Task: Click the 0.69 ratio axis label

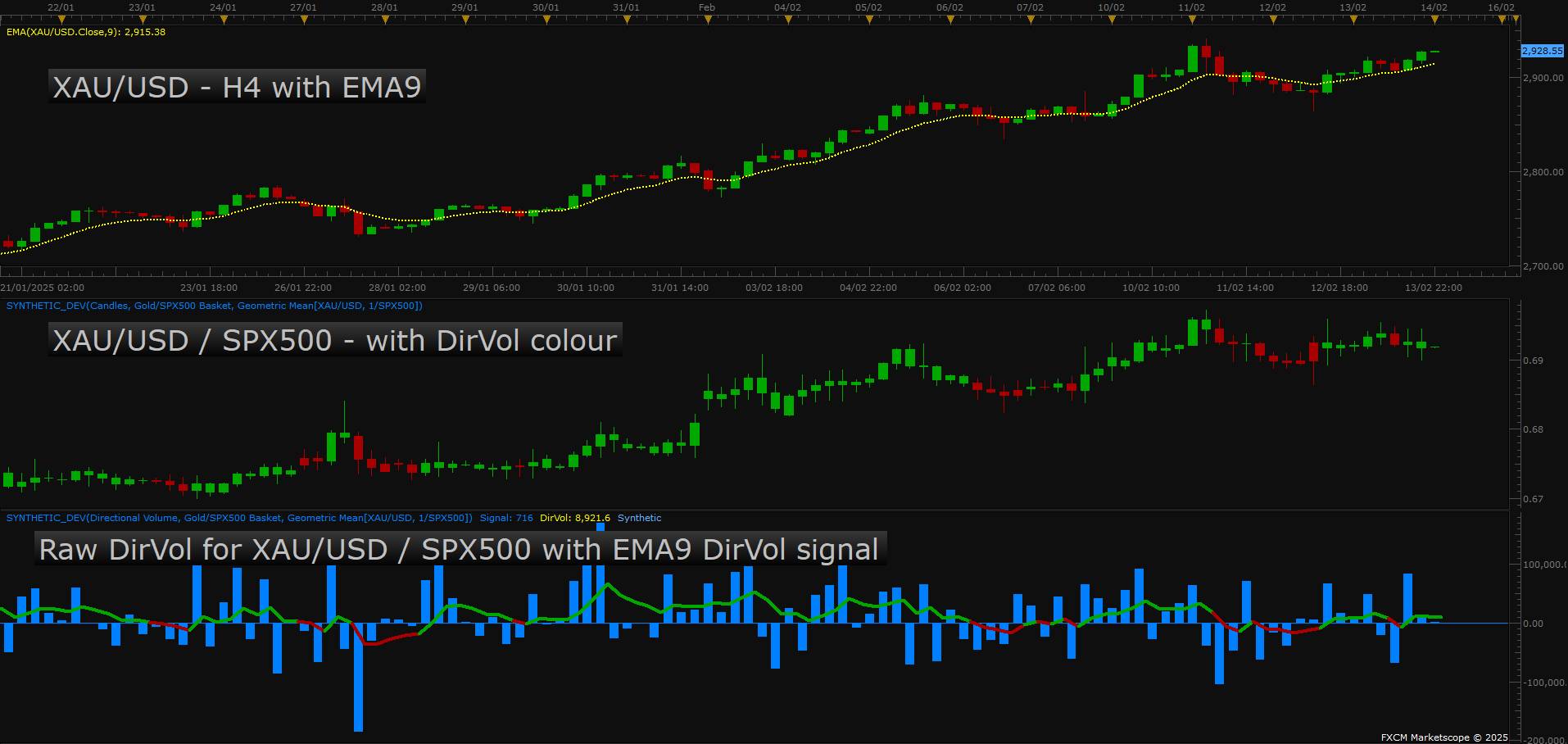Action: 1533,361
